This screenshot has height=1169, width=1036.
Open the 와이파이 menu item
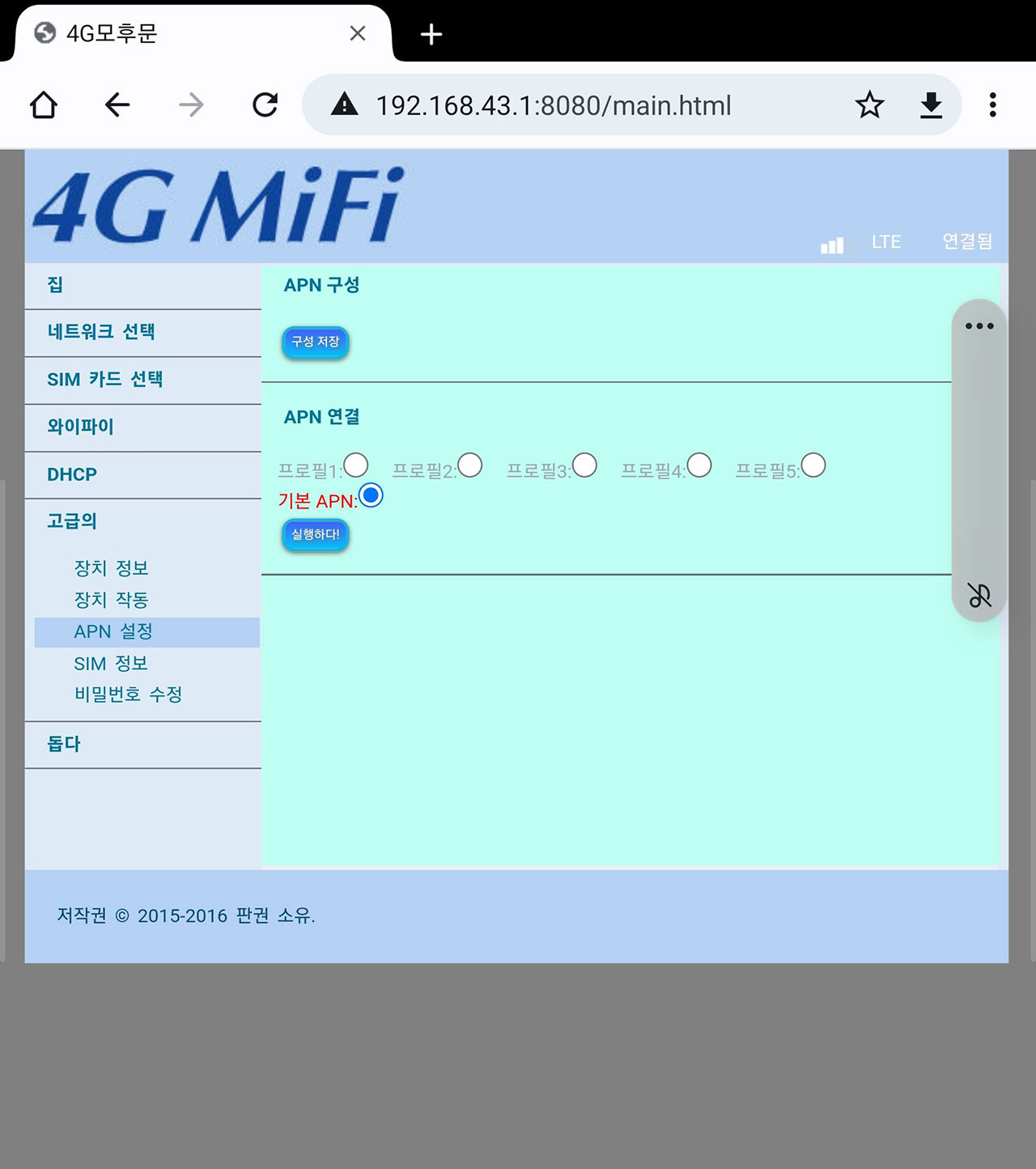143,427
